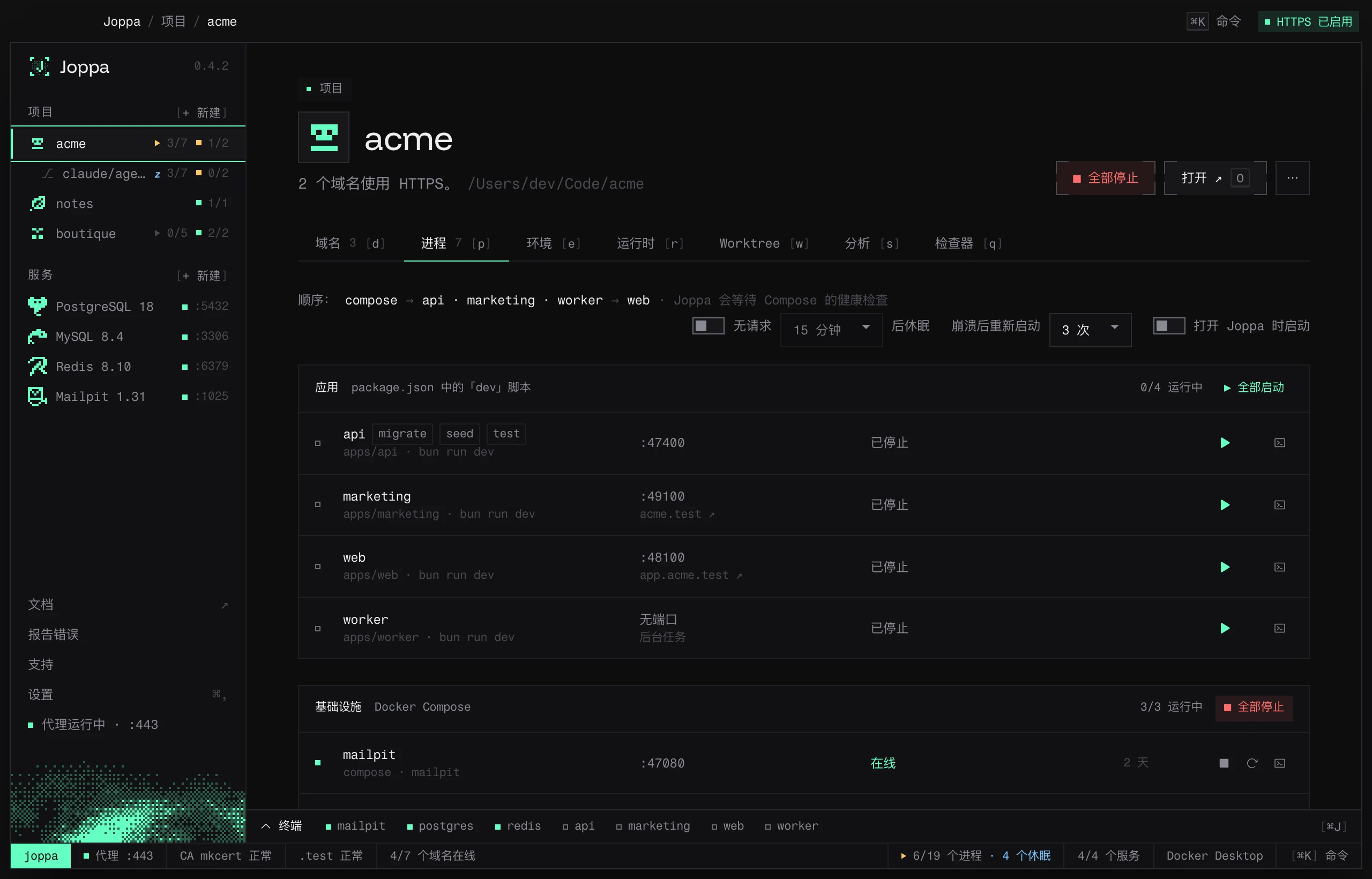
Task: Select the web process checkbox
Action: click(318, 567)
